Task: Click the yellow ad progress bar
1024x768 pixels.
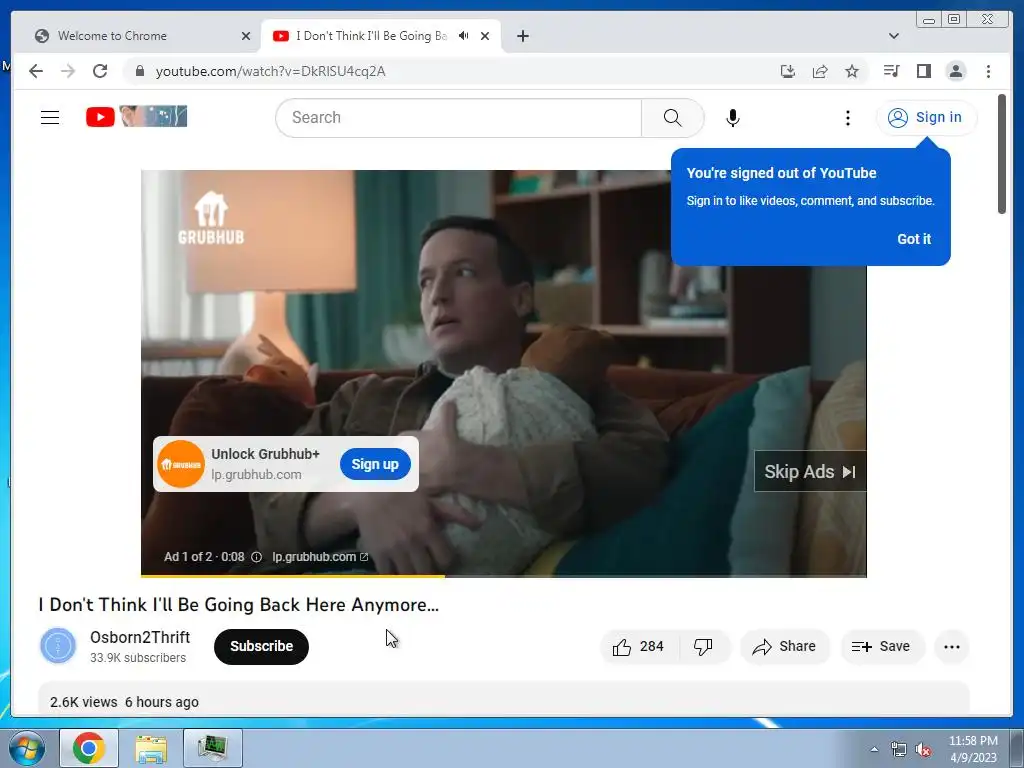Action: click(293, 576)
